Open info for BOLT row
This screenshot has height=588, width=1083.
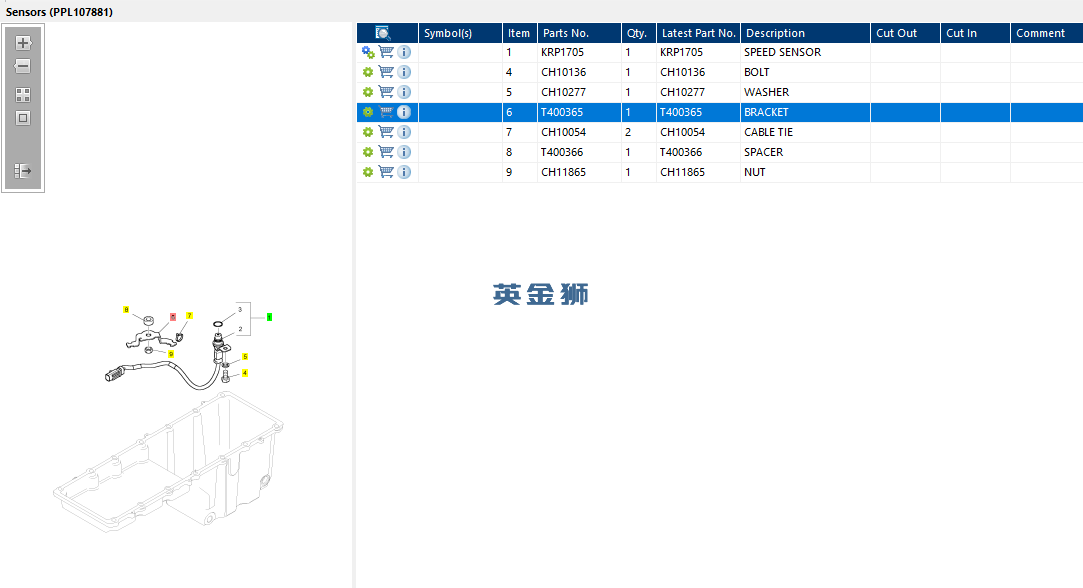(x=404, y=72)
